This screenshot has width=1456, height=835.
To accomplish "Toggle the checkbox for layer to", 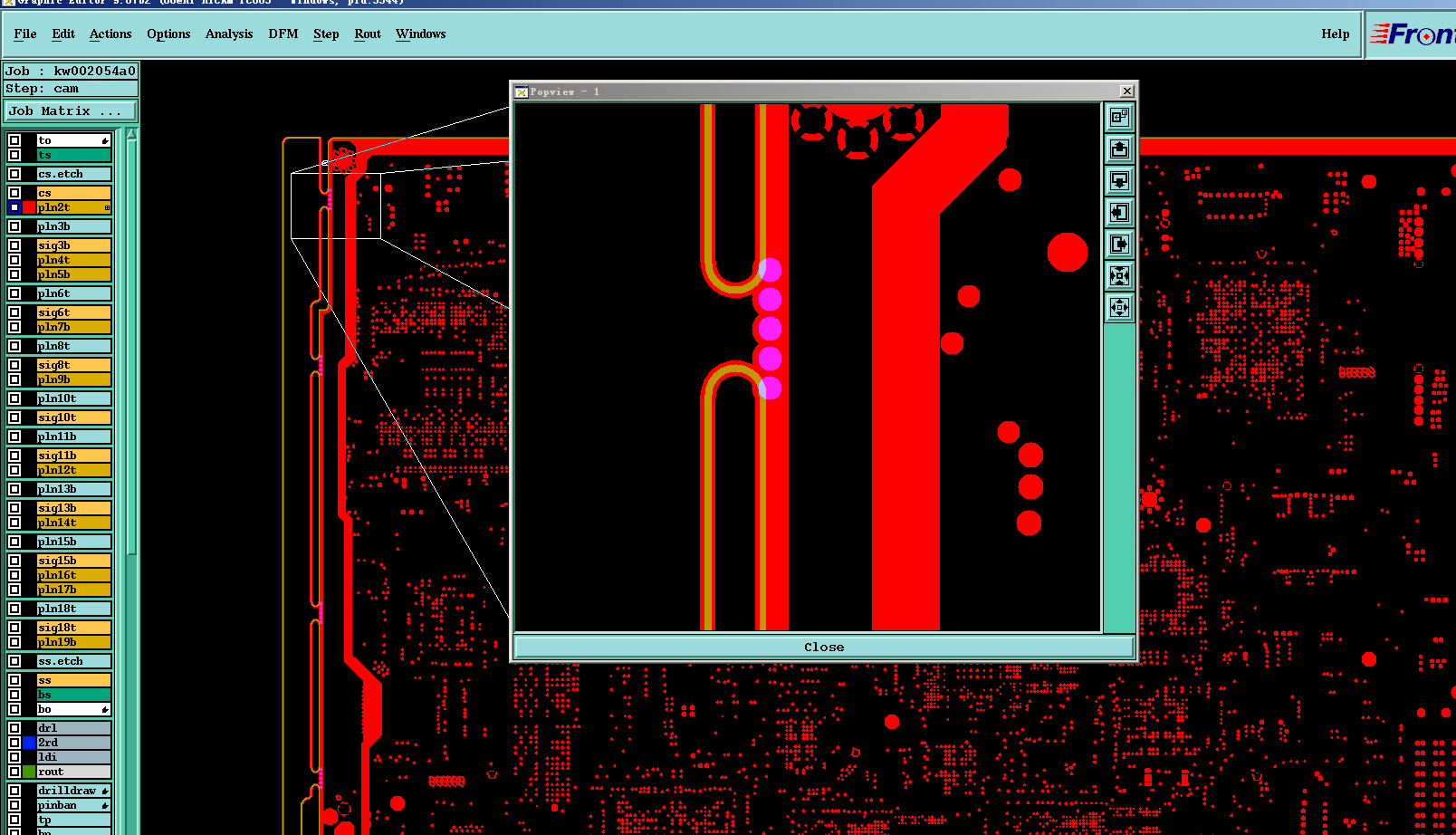I will [14, 140].
